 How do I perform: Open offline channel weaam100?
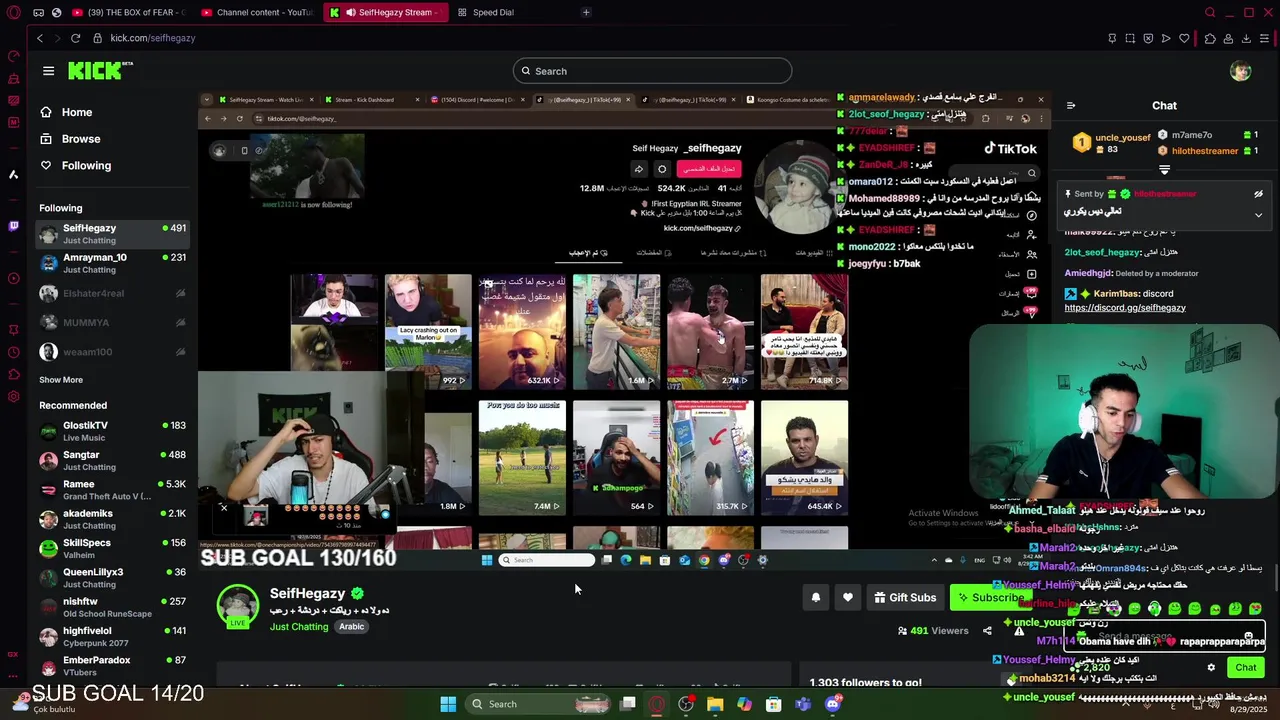[x=112, y=352]
